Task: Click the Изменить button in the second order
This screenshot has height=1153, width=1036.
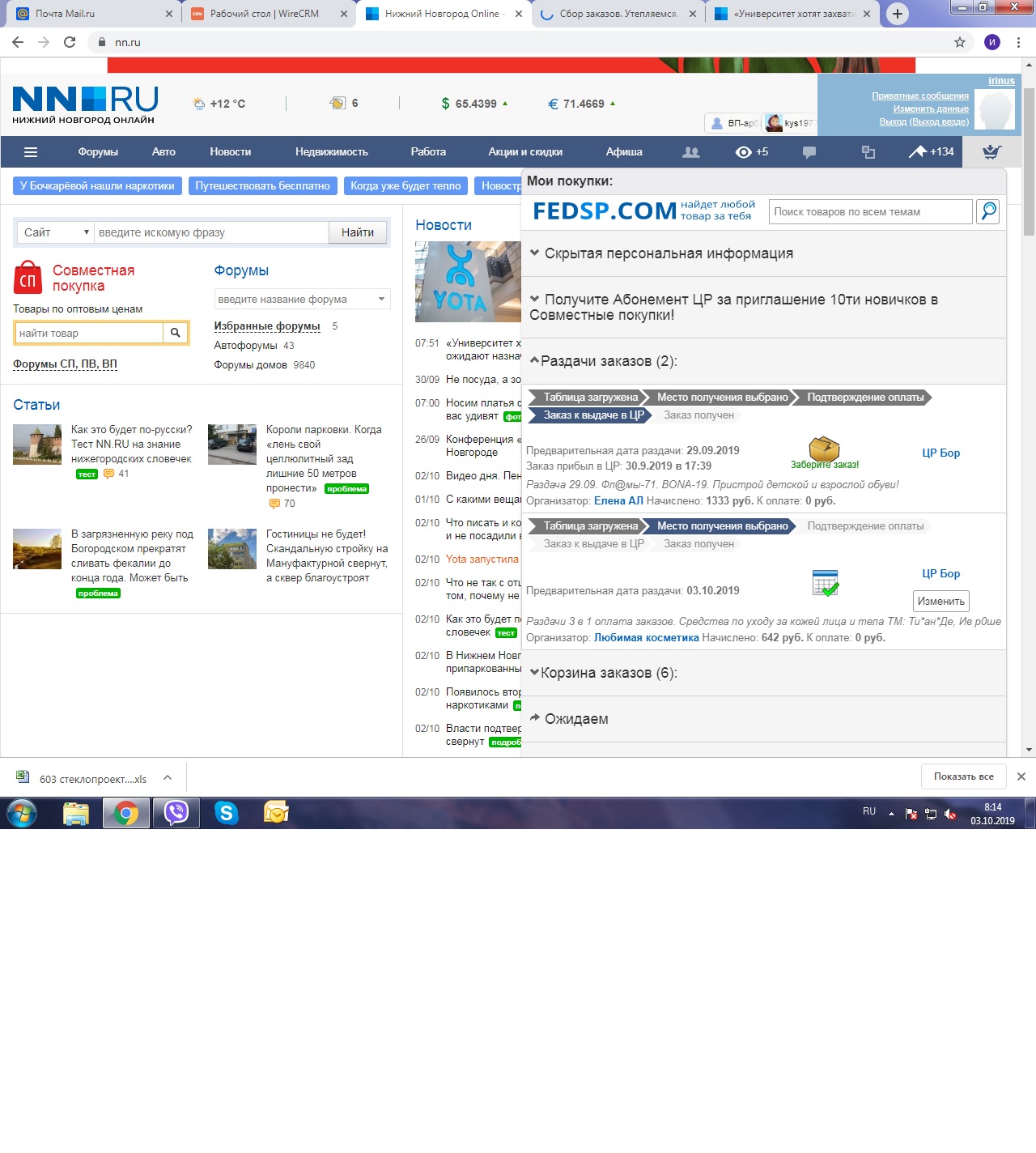Action: tap(941, 602)
